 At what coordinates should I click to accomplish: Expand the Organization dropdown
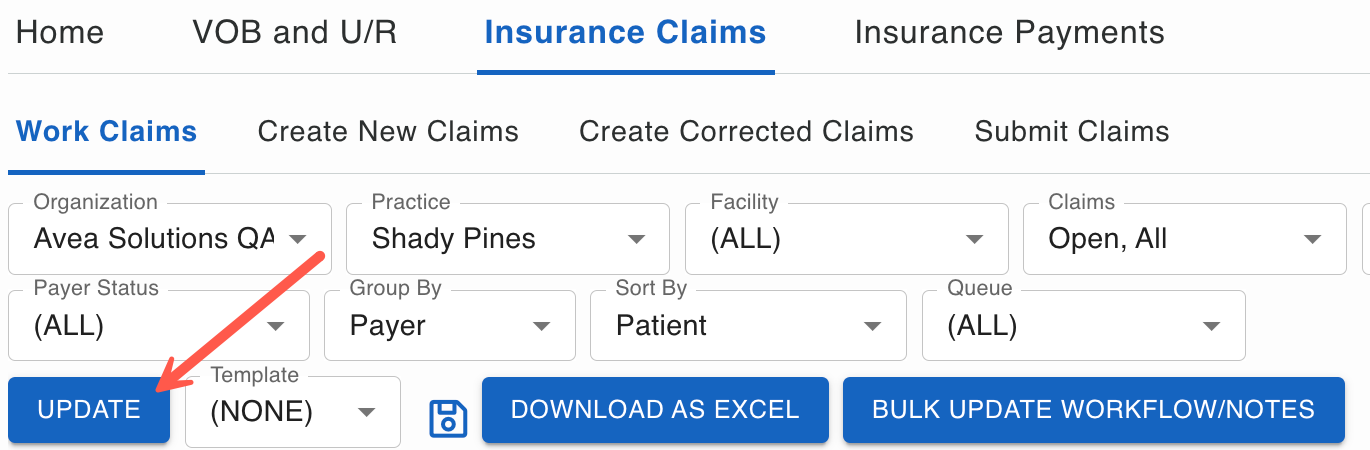point(169,239)
